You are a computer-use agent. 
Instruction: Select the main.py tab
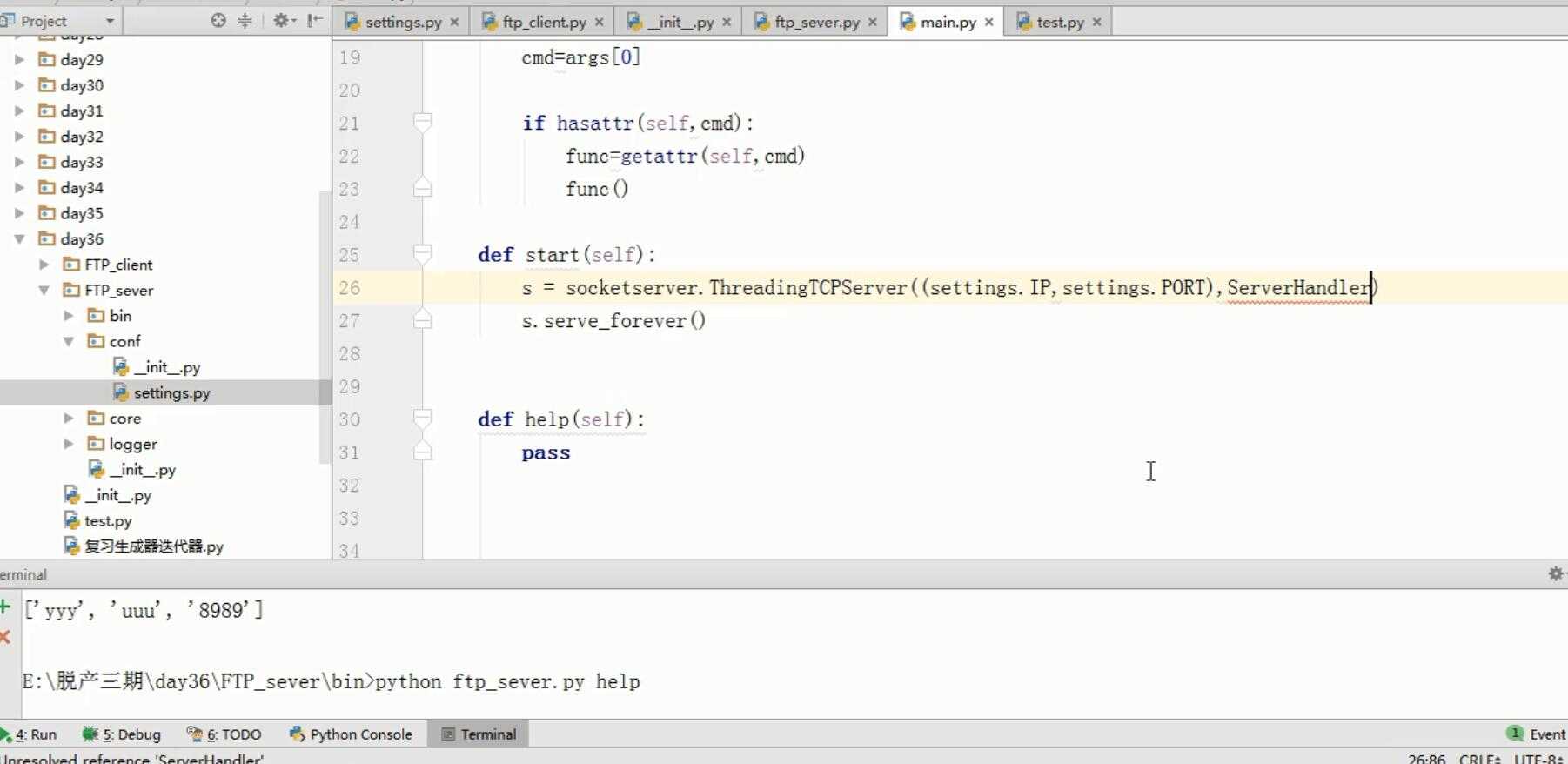coord(948,22)
